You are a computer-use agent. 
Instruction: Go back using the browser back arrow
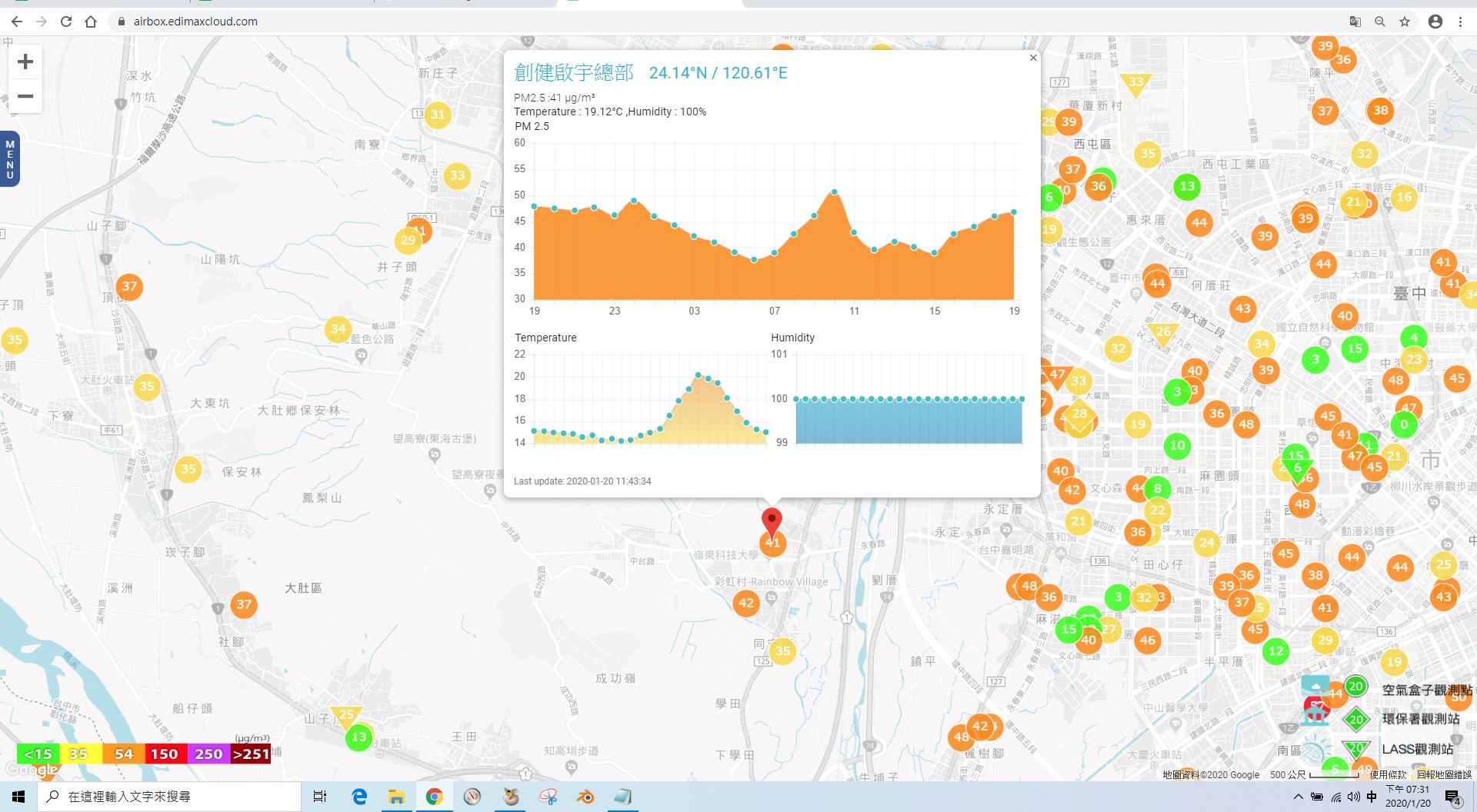pyautogui.click(x=17, y=22)
